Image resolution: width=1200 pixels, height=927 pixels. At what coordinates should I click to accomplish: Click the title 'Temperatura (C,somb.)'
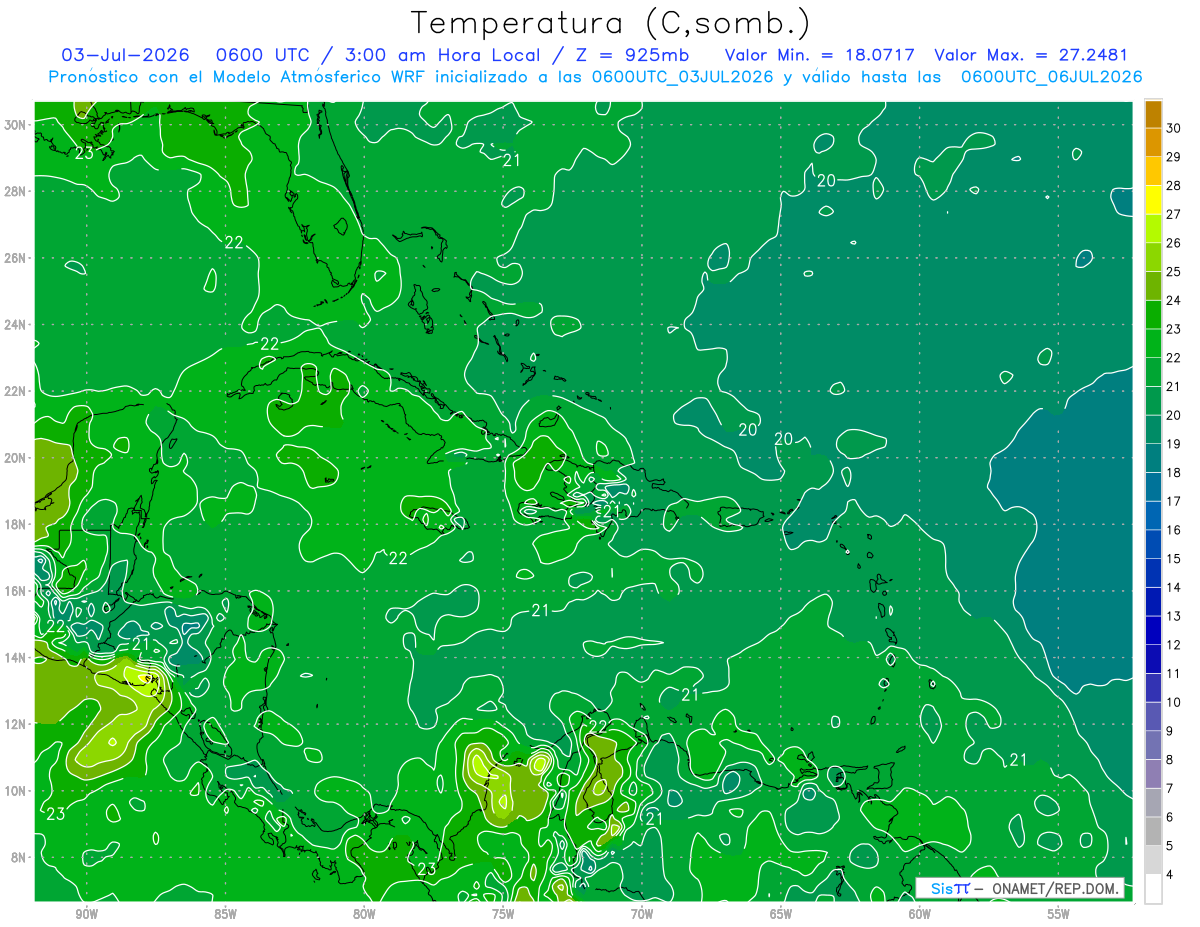[x=610, y=23]
